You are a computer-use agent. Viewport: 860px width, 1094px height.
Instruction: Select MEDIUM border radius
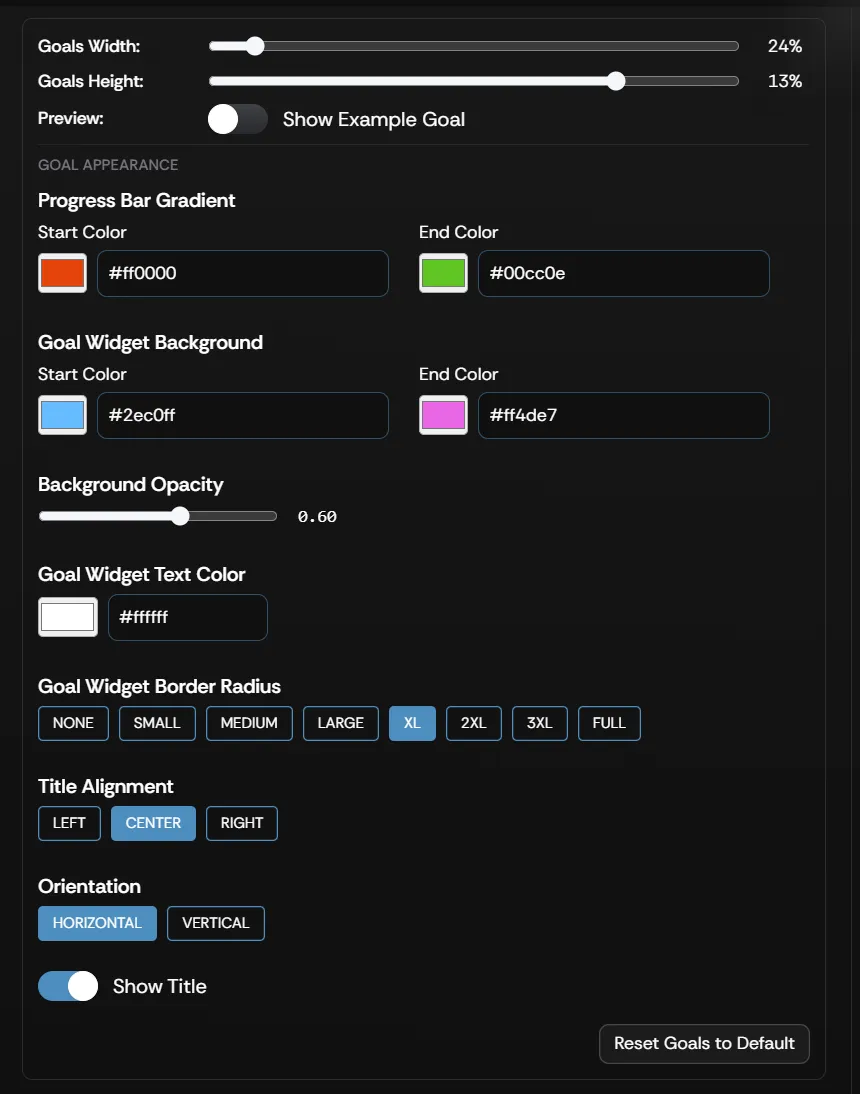(x=249, y=723)
